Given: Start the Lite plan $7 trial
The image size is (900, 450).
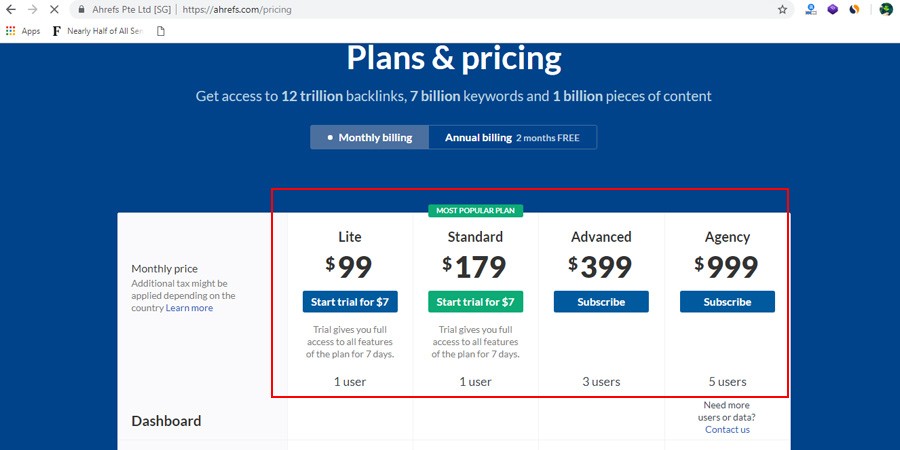Looking at the screenshot, I should click(350, 302).
